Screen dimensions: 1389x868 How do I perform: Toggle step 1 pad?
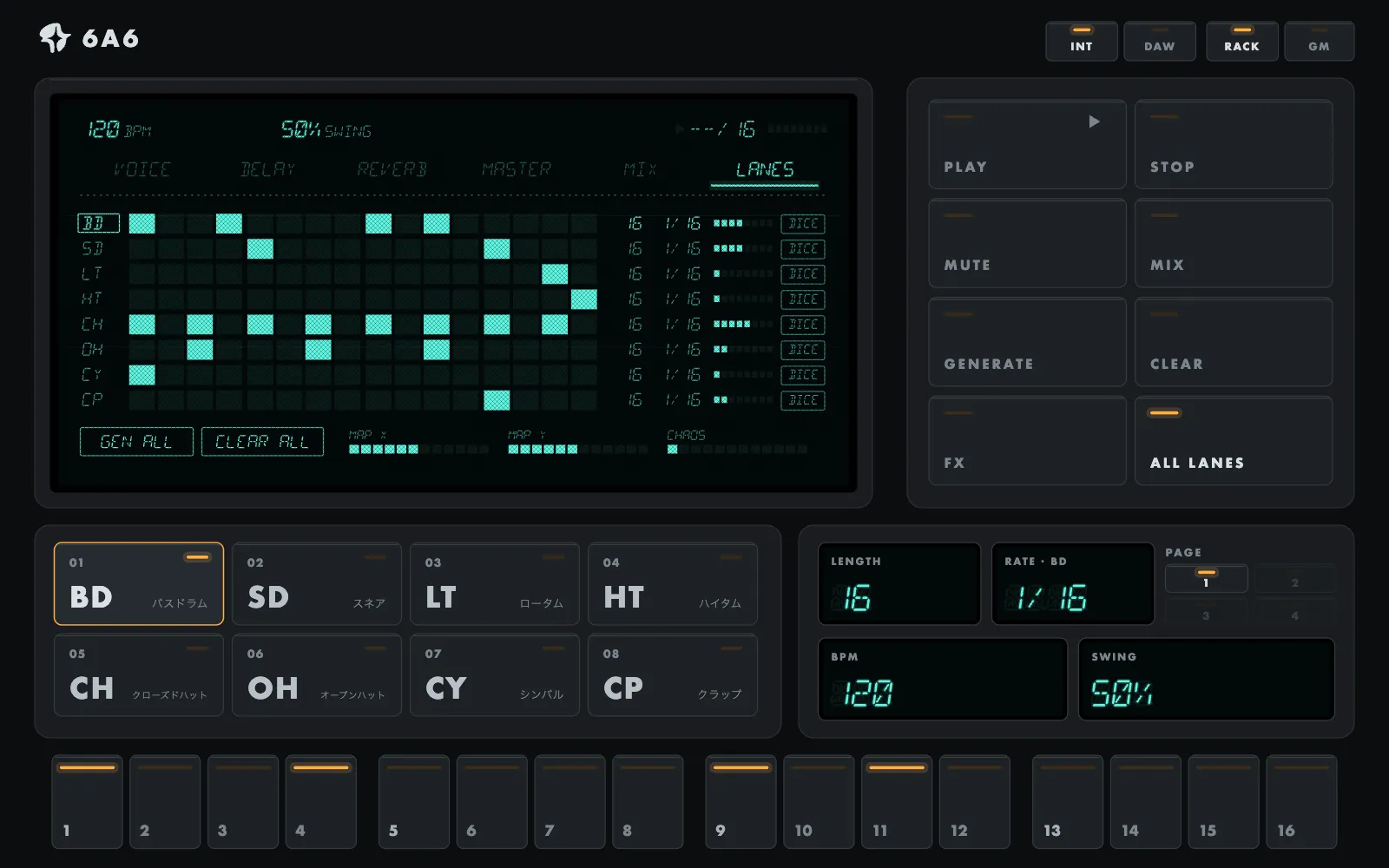point(87,802)
